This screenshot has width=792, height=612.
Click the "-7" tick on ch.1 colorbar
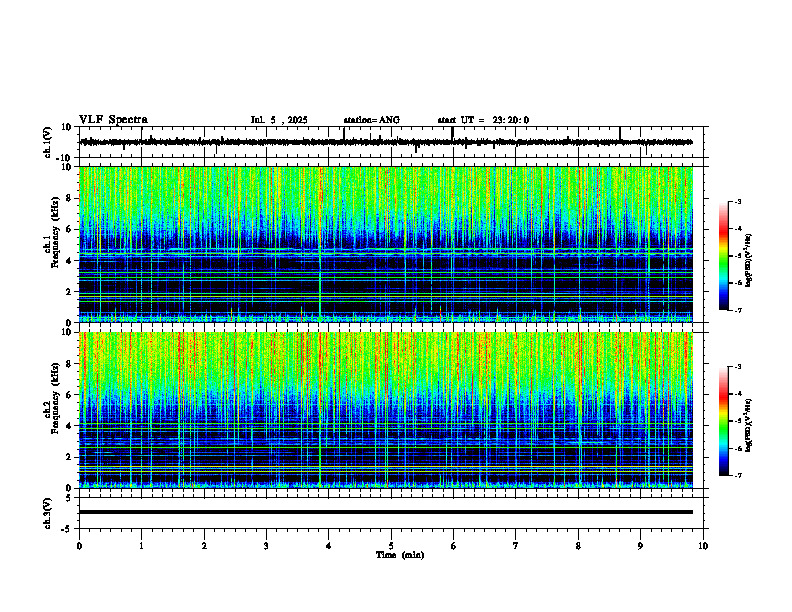coord(737,310)
